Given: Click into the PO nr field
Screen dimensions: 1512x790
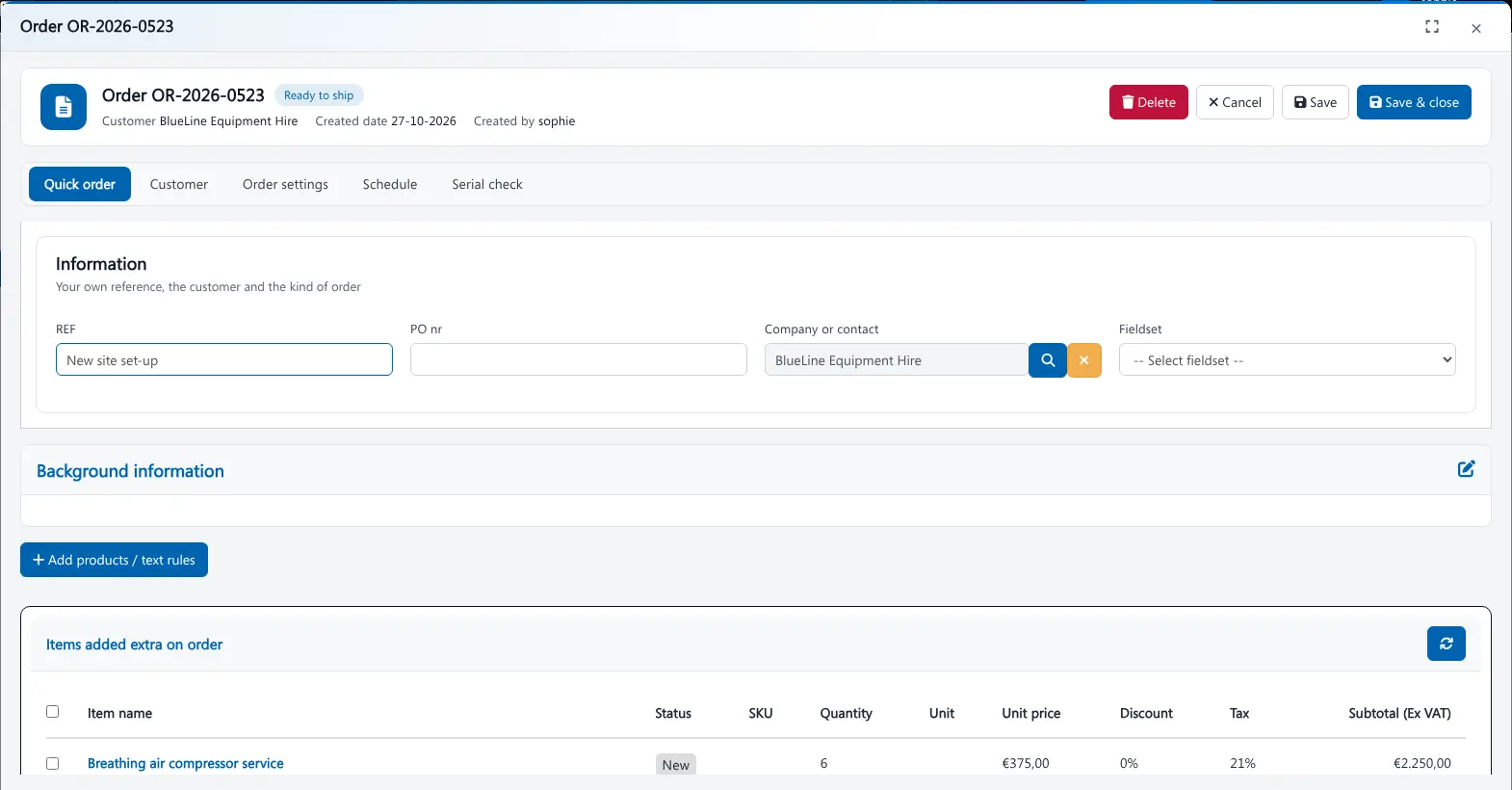Looking at the screenshot, I should point(579,360).
